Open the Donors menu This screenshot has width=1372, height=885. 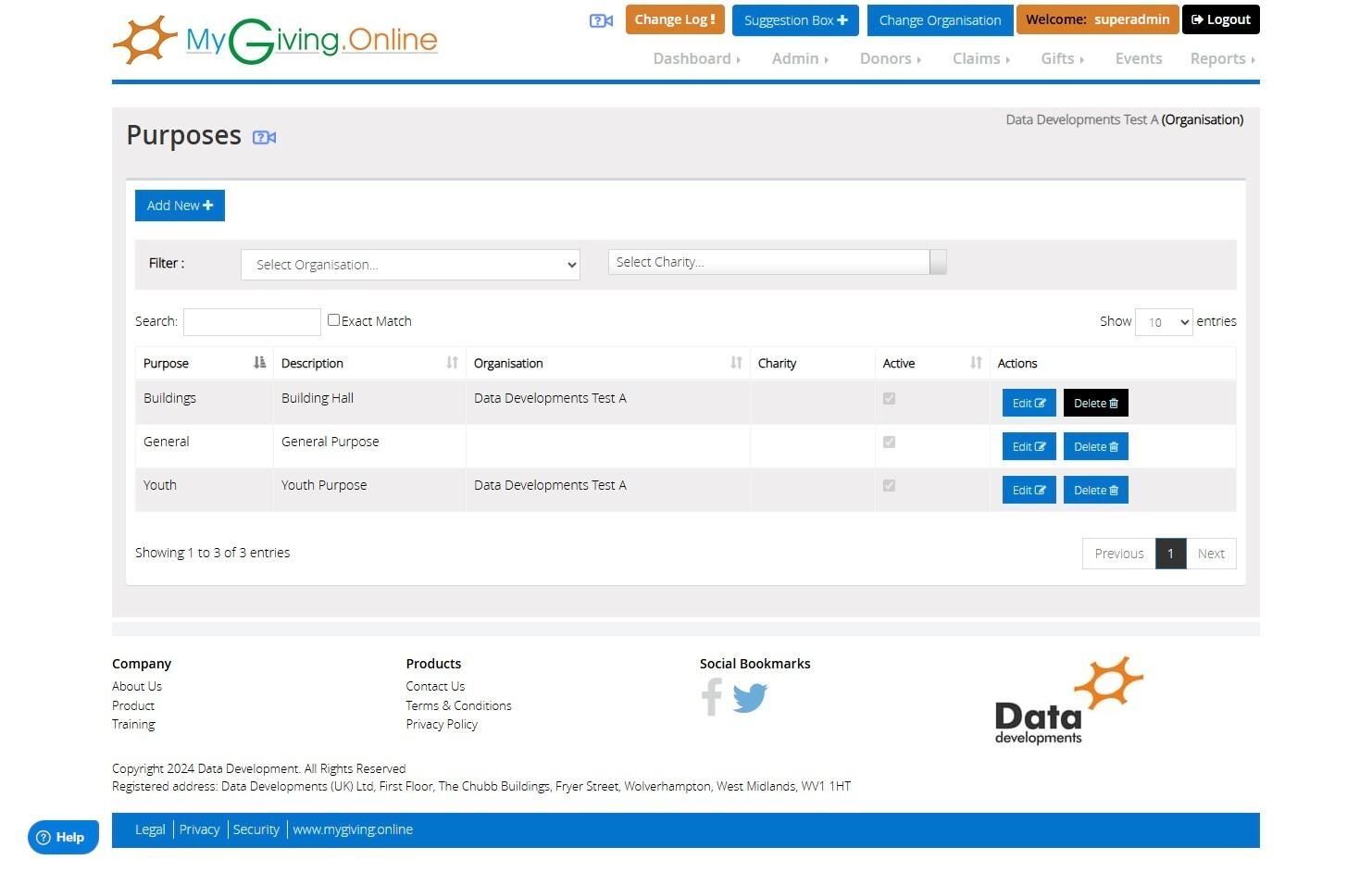tap(890, 58)
